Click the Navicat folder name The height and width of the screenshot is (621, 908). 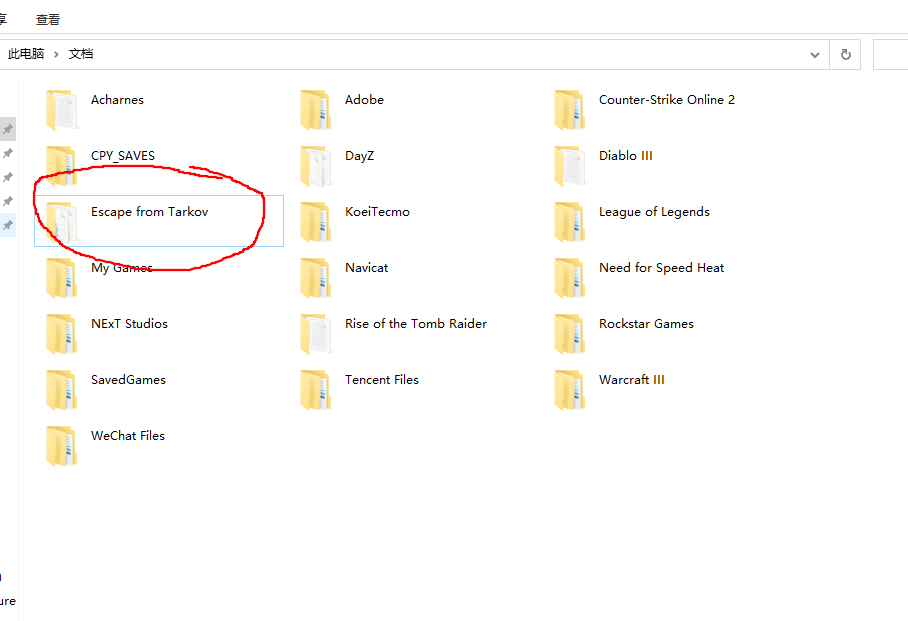pyautogui.click(x=367, y=268)
